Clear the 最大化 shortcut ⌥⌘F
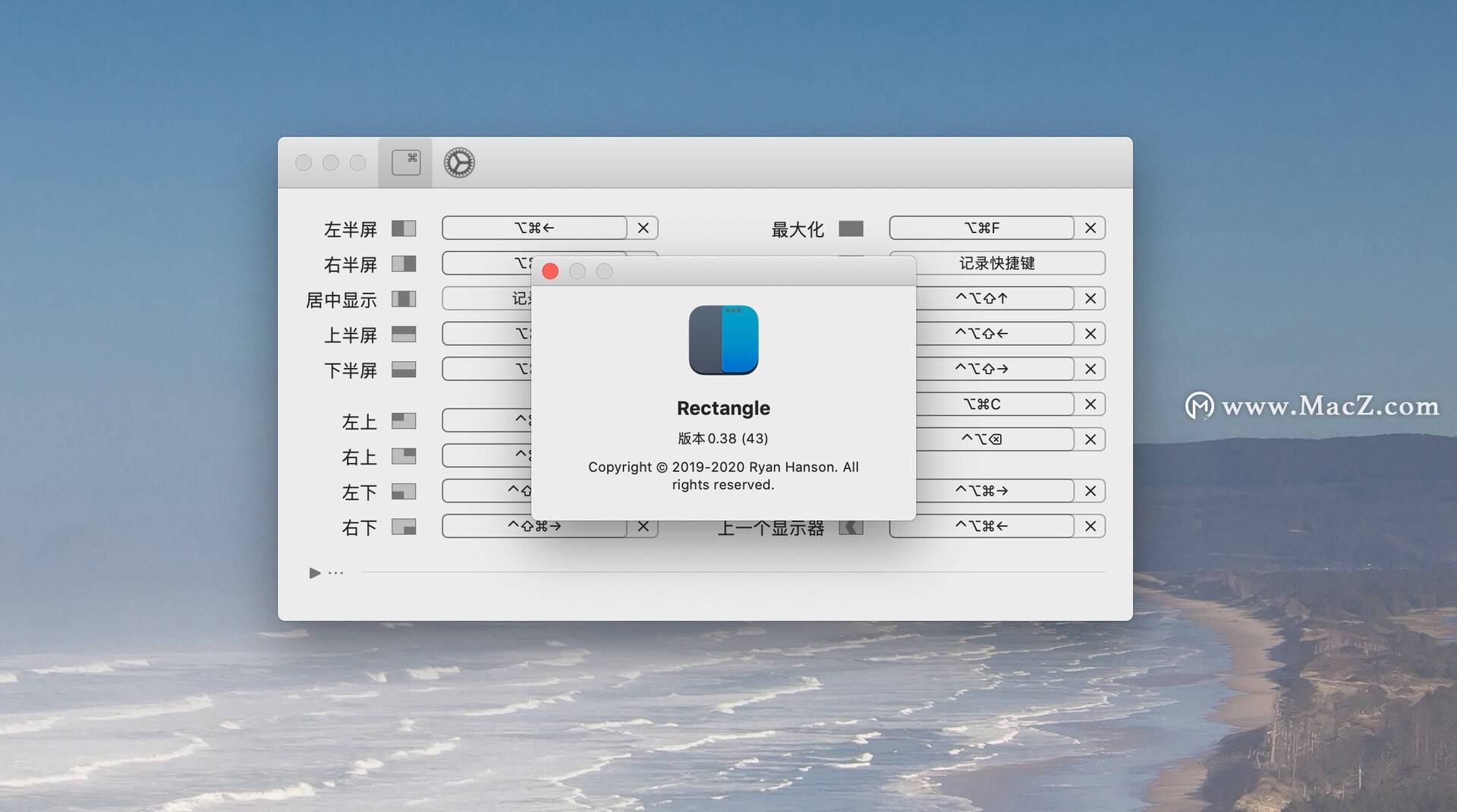This screenshot has width=1457, height=812. point(1090,228)
